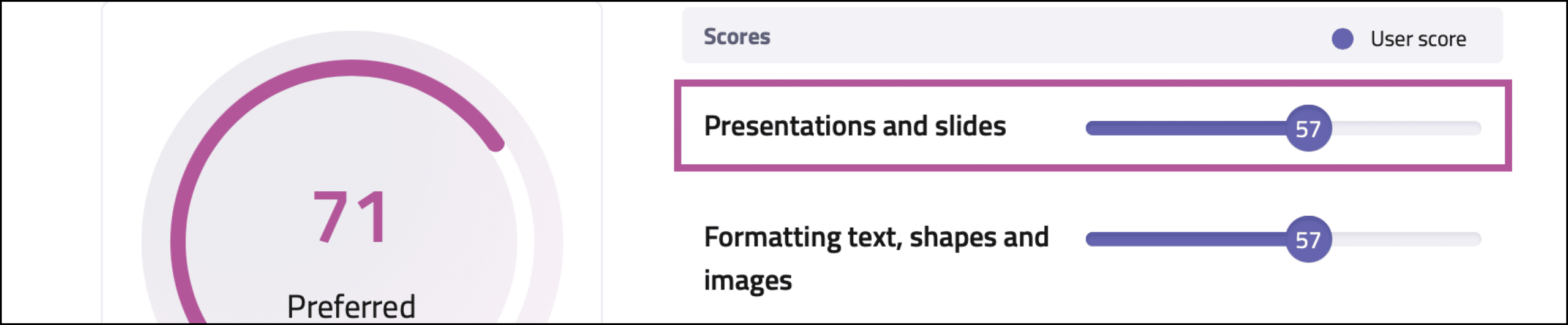
Task: Click the Scores panel heading
Action: tap(737, 37)
